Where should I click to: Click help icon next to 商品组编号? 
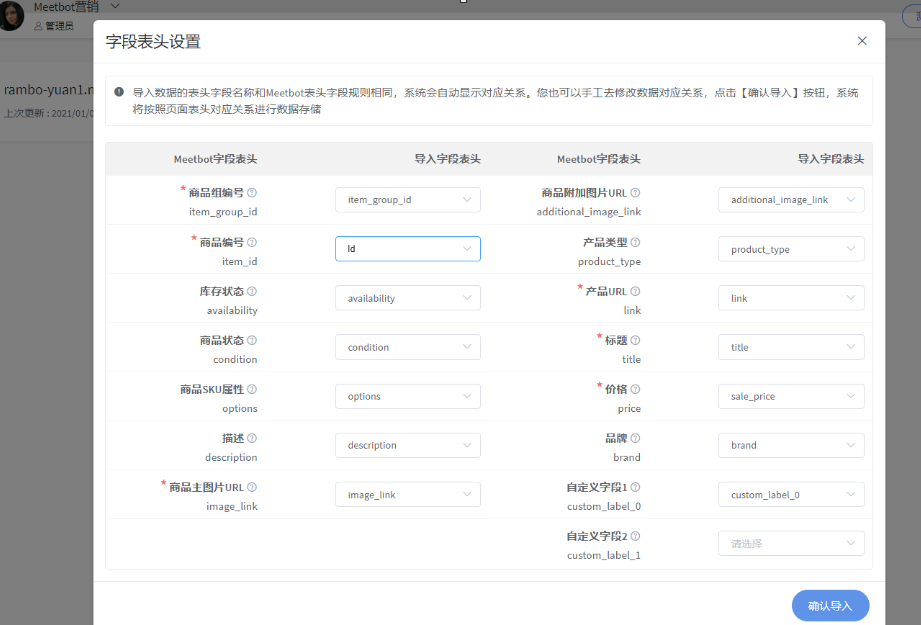(x=251, y=193)
